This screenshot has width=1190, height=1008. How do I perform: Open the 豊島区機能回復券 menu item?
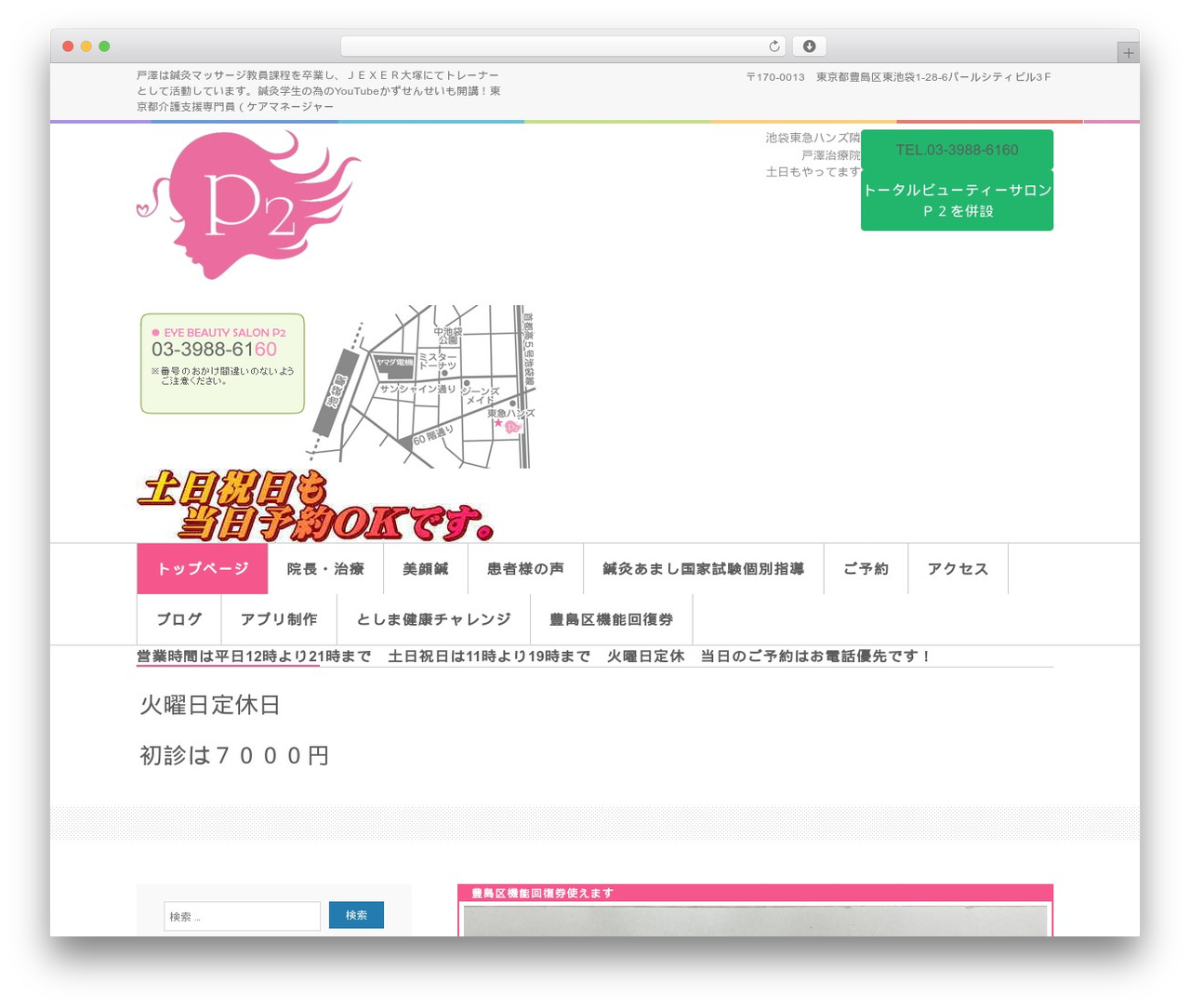[x=612, y=619]
